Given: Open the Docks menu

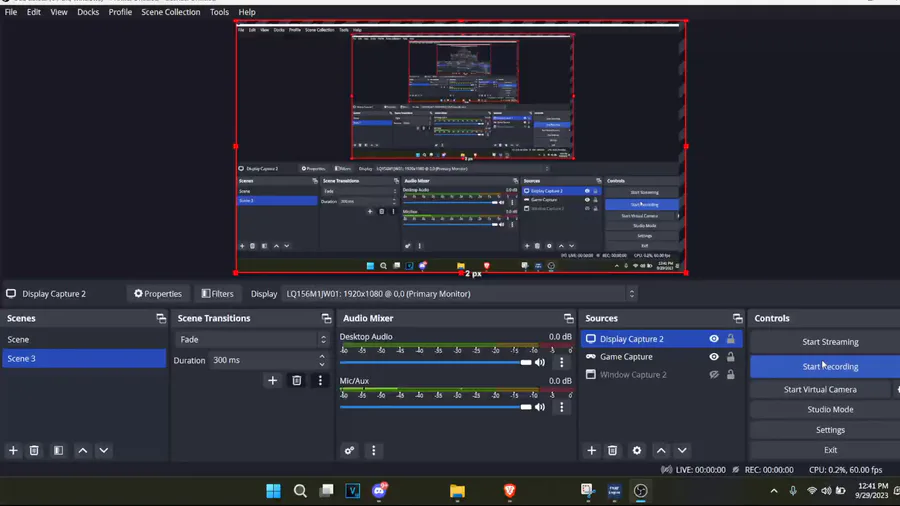Looking at the screenshot, I should click(88, 12).
